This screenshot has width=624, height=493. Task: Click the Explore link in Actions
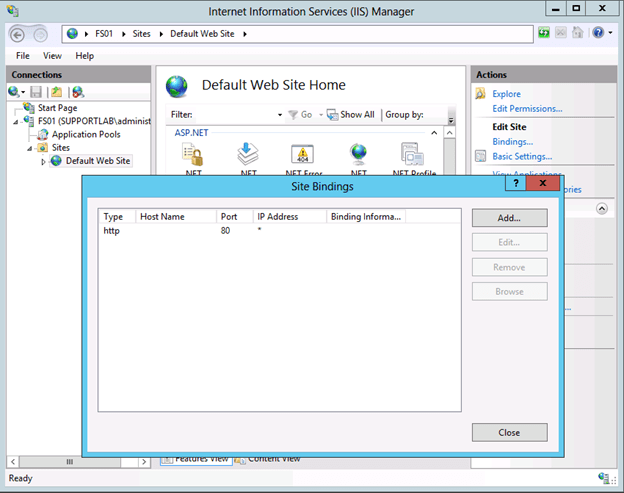[x=506, y=94]
